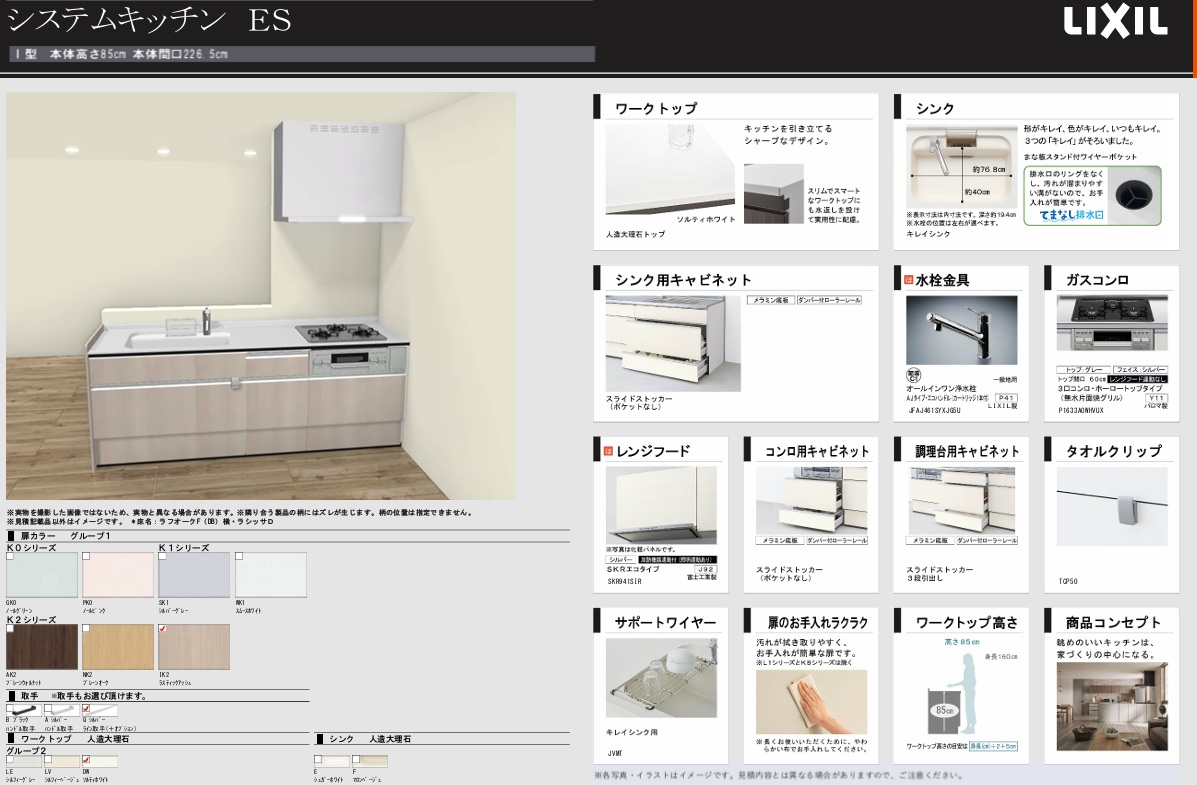Check the AK2 walnut door color box

pyautogui.click(x=10, y=628)
